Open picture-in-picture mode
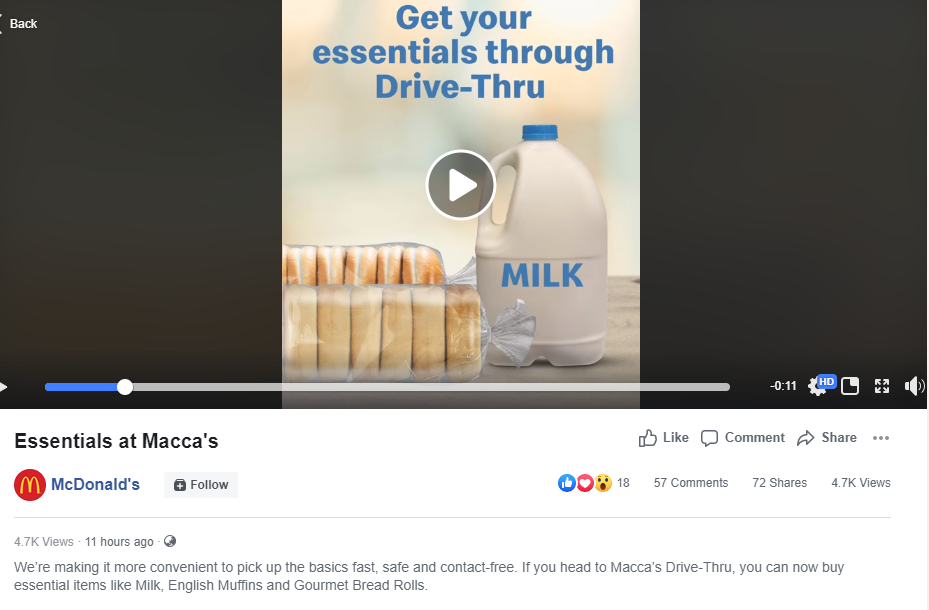The image size is (929, 610). 849,385
